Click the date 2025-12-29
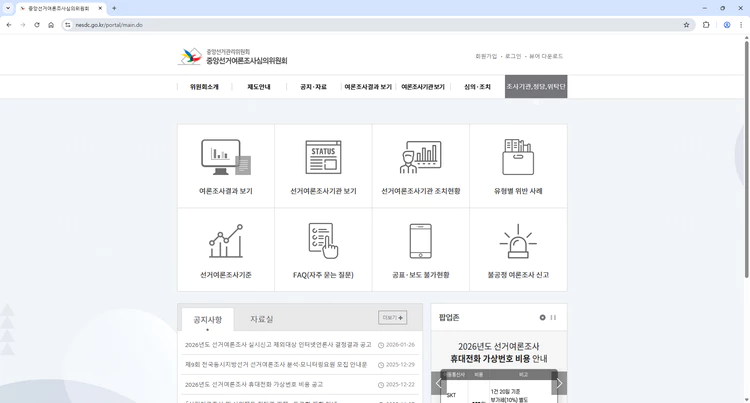The image size is (750, 403). [400, 365]
